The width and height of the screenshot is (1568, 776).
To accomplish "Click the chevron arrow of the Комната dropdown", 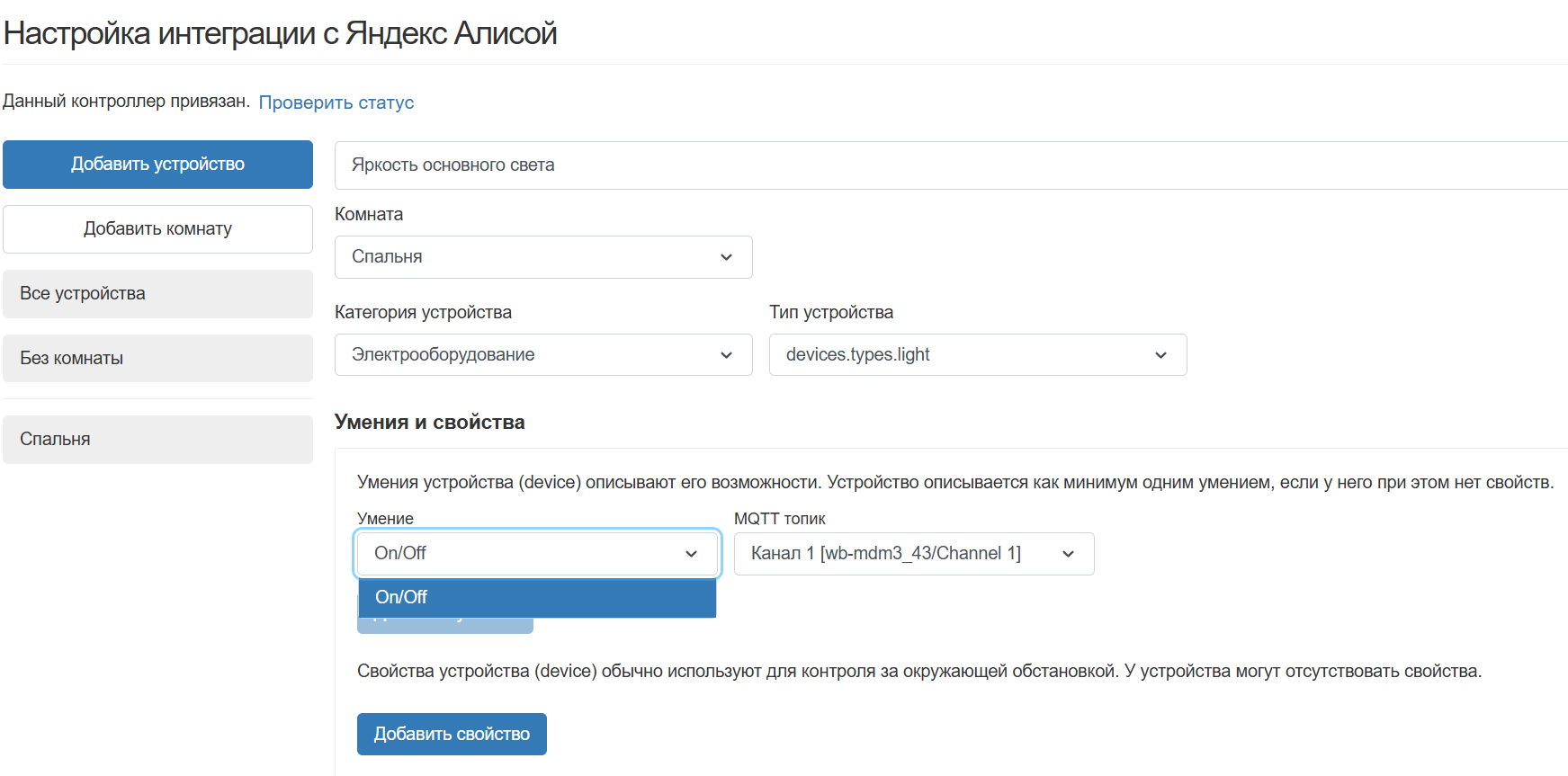I will (727, 257).
